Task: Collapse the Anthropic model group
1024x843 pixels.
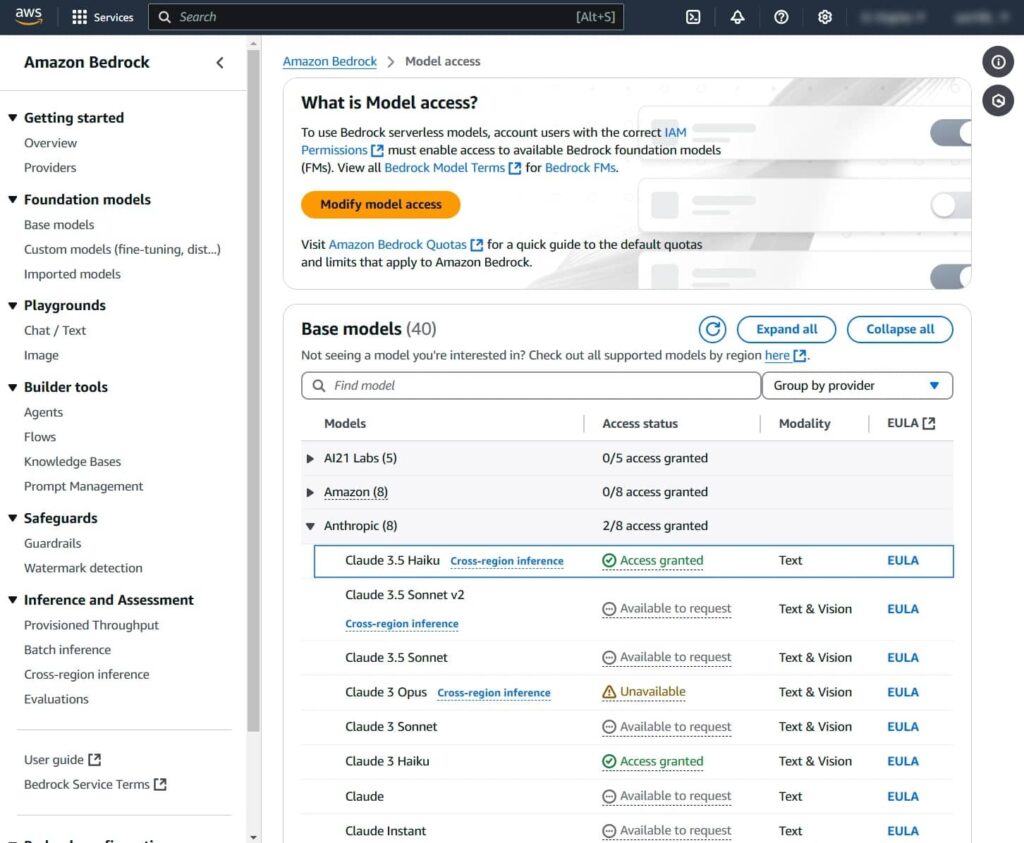Action: point(310,526)
